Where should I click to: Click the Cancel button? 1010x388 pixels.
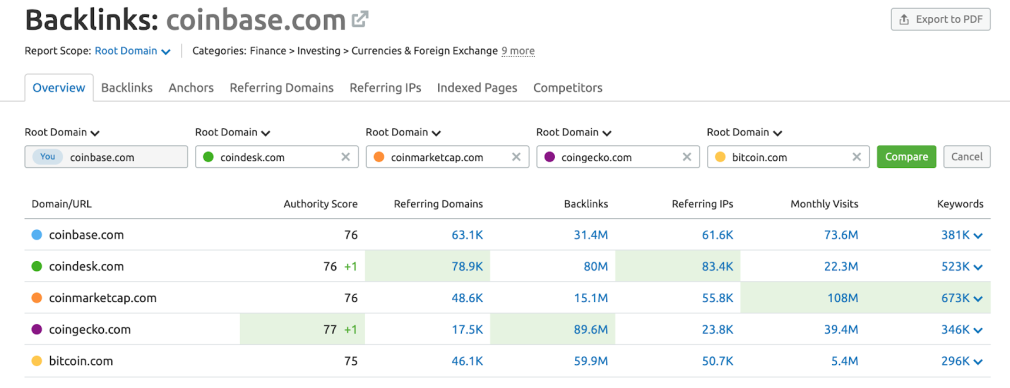967,157
